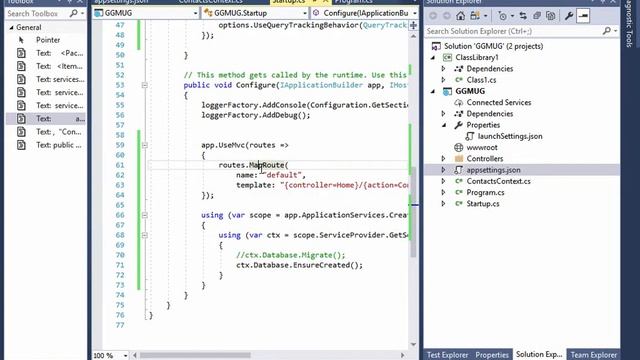640x360 pixels.
Task: Click the Controllers folder icon
Action: click(459, 158)
